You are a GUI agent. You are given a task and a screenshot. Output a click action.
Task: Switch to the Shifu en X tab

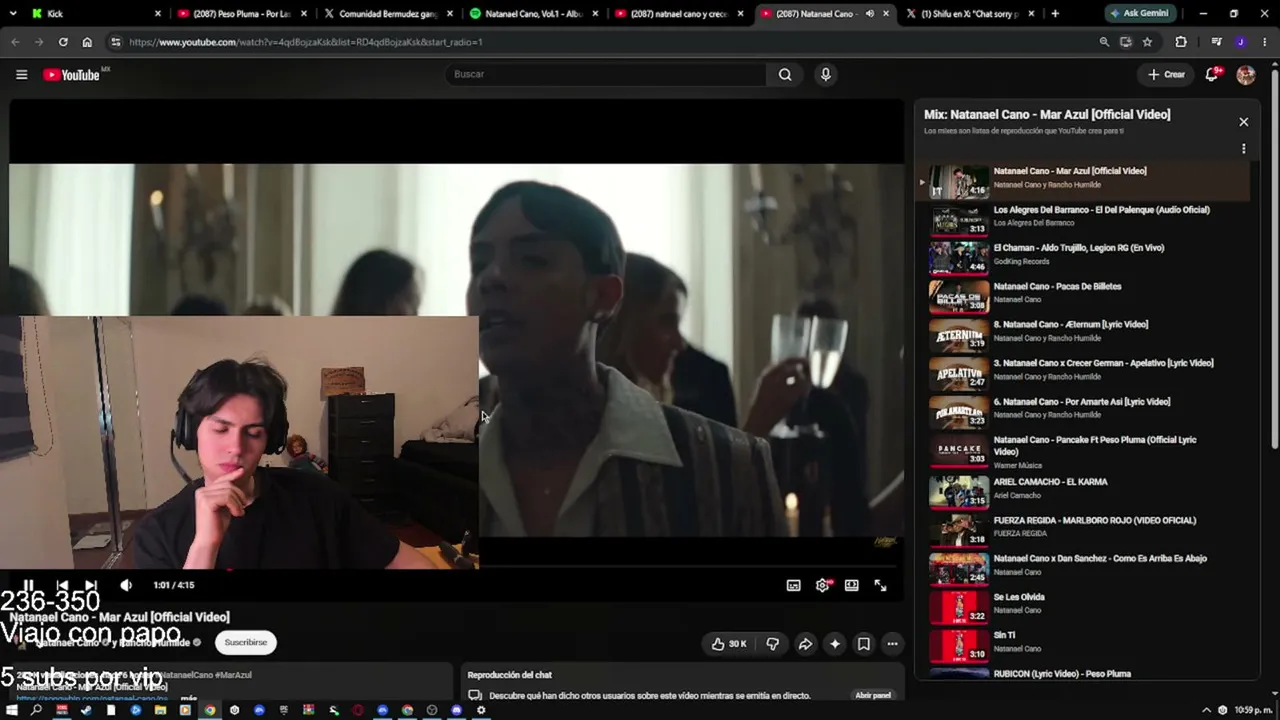coord(970,14)
